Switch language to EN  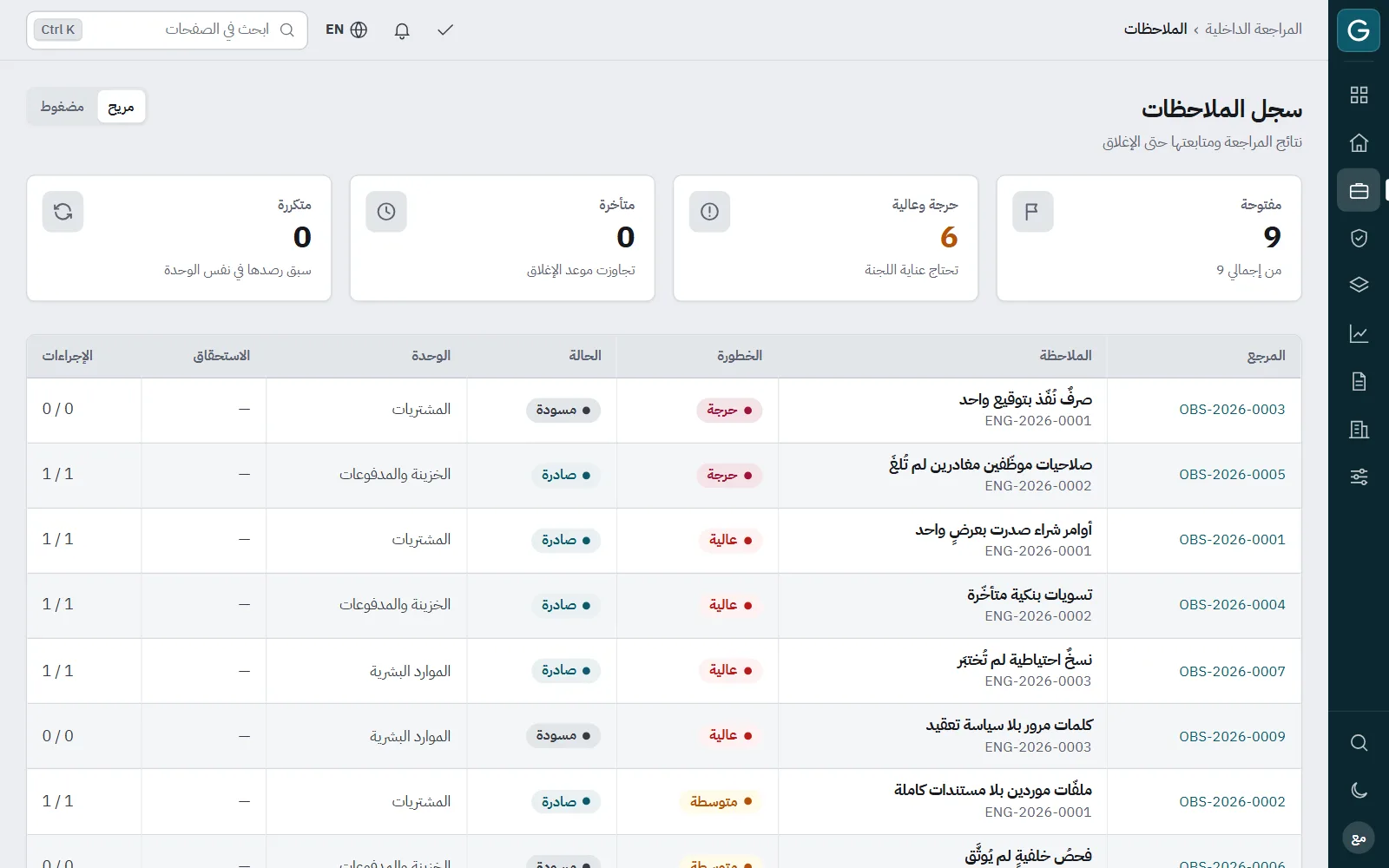[346, 30]
